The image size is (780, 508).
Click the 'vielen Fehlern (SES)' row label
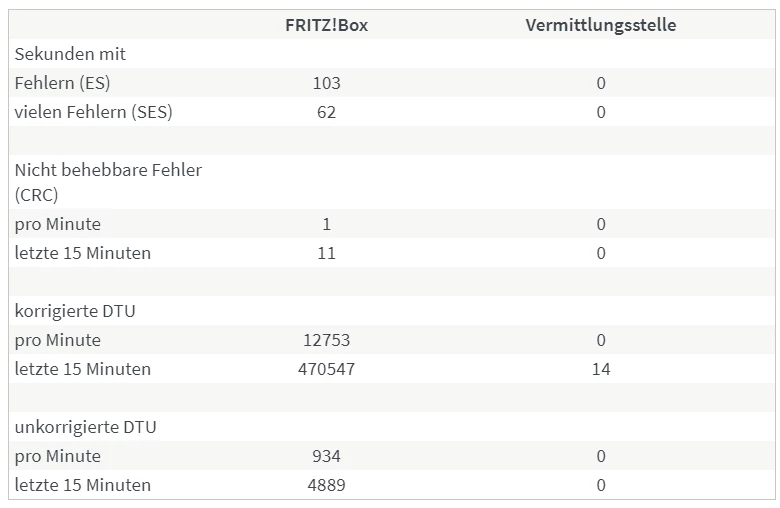[x=93, y=112]
